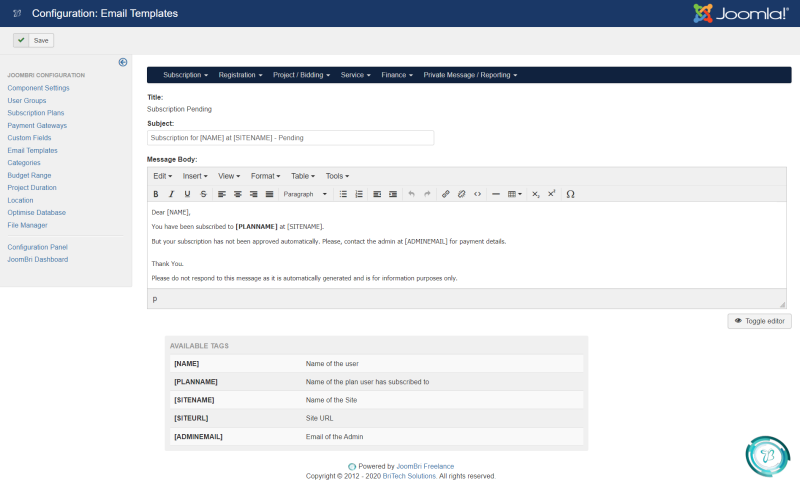
Task: Undo the last edit
Action: (411, 194)
